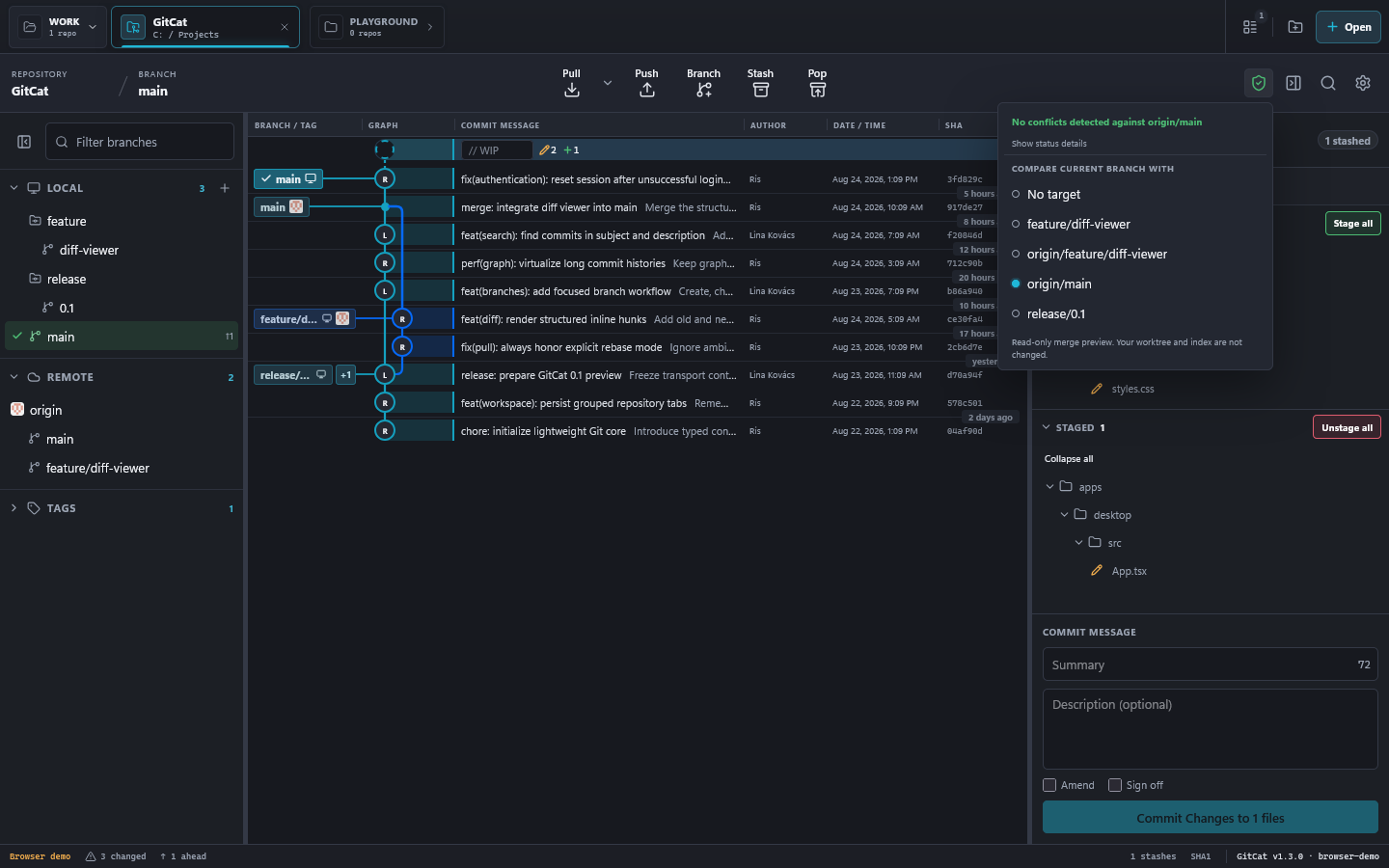Enable the Amend checkbox

pos(1049,785)
